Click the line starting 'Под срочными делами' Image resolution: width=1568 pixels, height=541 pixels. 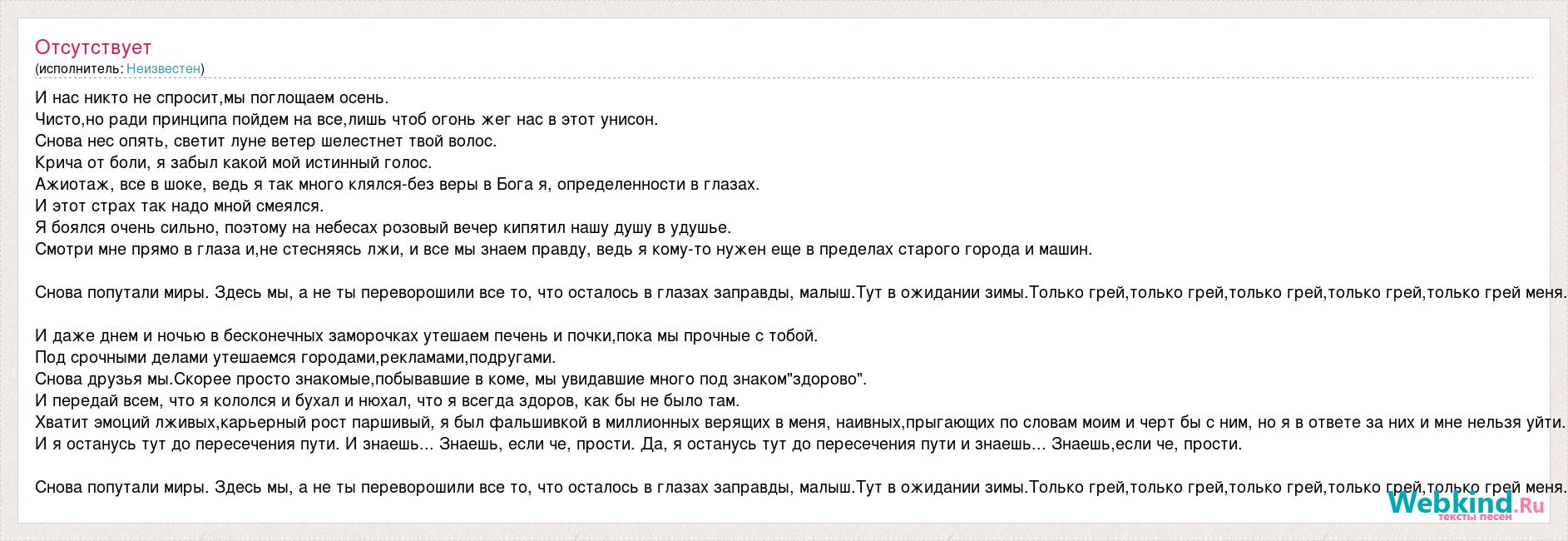click(x=295, y=358)
